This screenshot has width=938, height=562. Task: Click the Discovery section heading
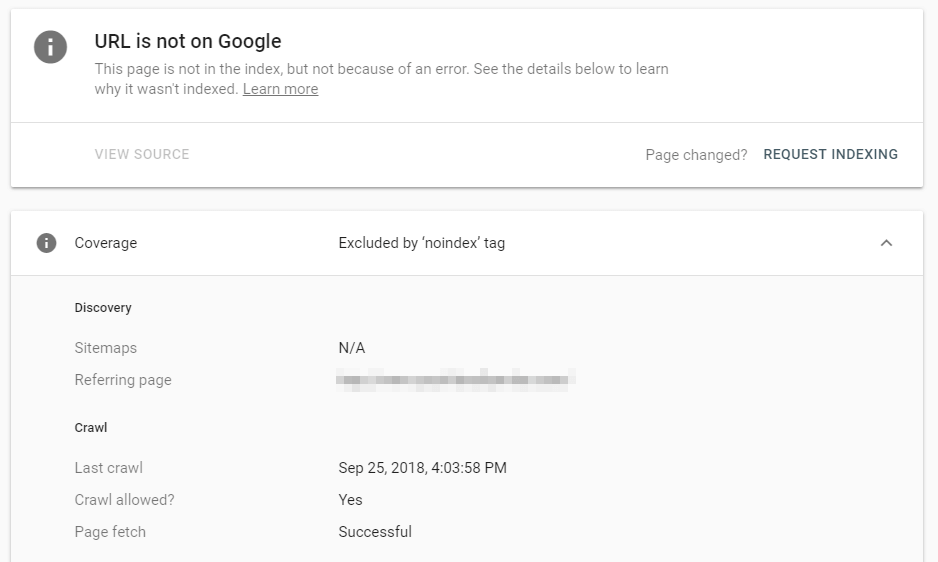click(x=103, y=308)
